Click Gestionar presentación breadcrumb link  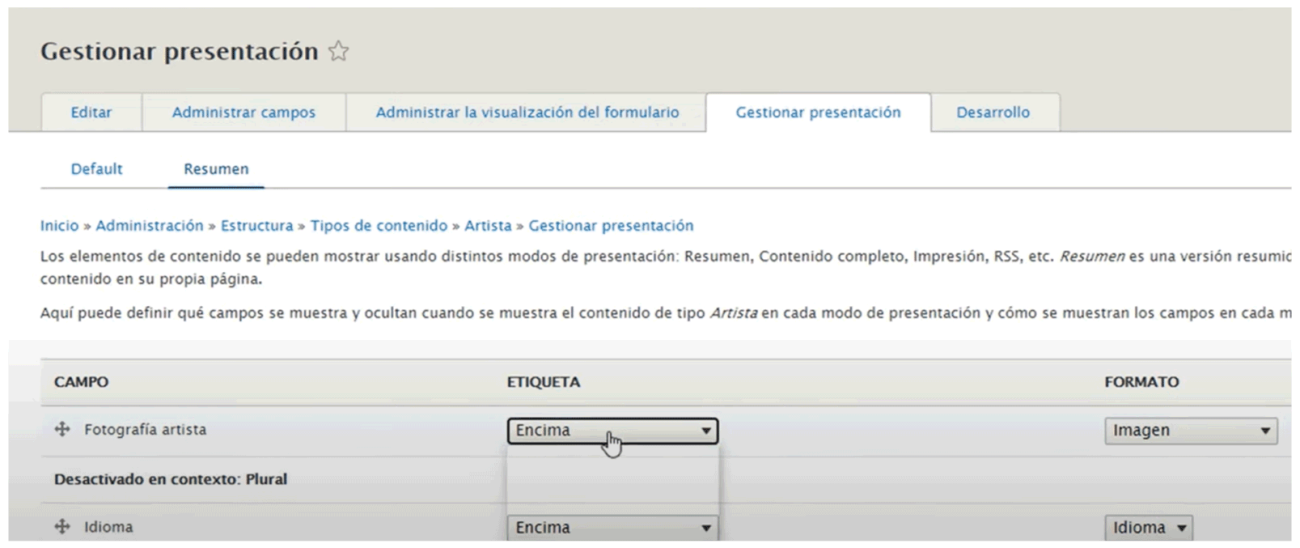(611, 226)
